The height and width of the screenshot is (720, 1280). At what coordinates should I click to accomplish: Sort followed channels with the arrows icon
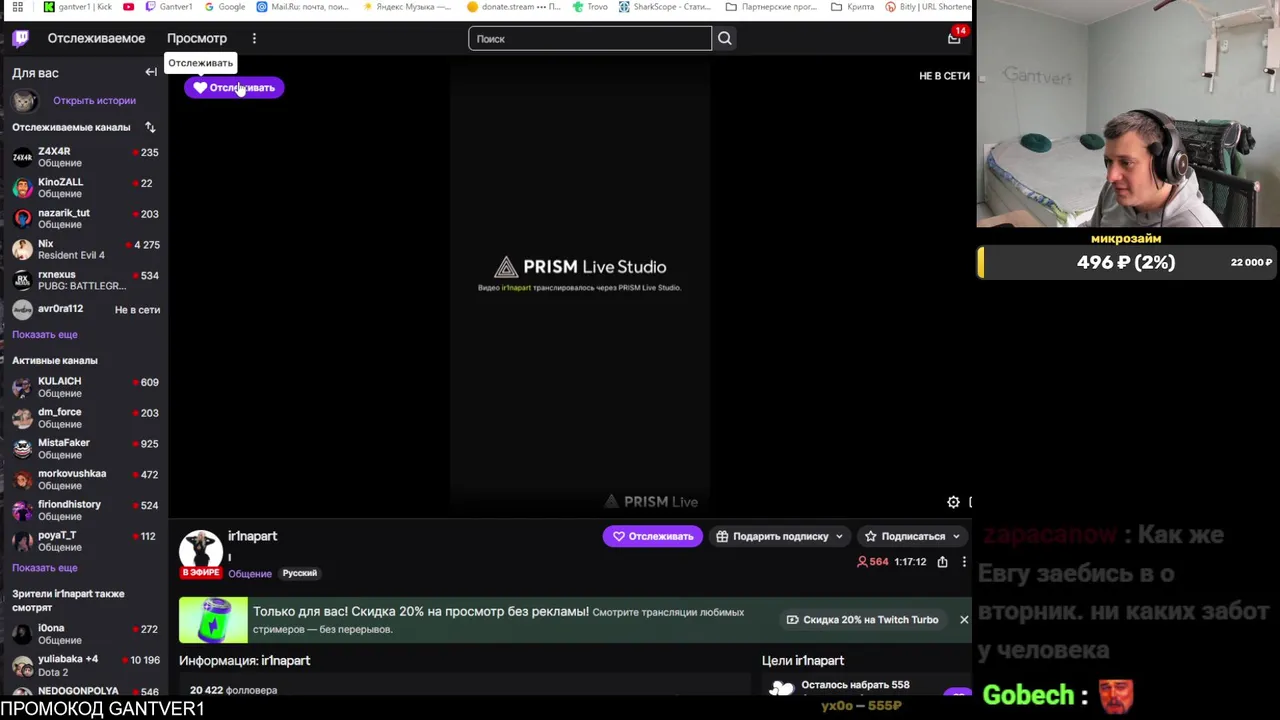coord(150,127)
